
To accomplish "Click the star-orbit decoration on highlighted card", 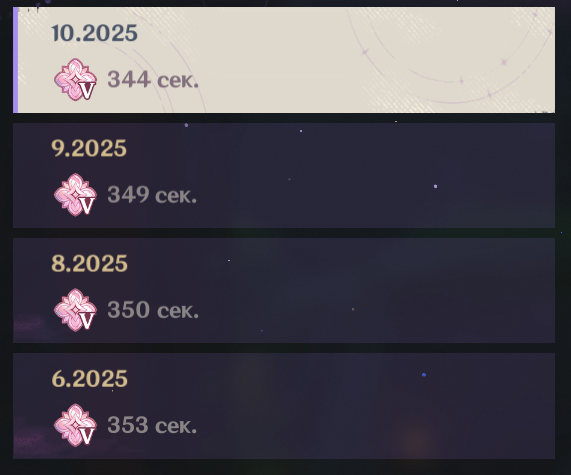I will tap(452, 55).
